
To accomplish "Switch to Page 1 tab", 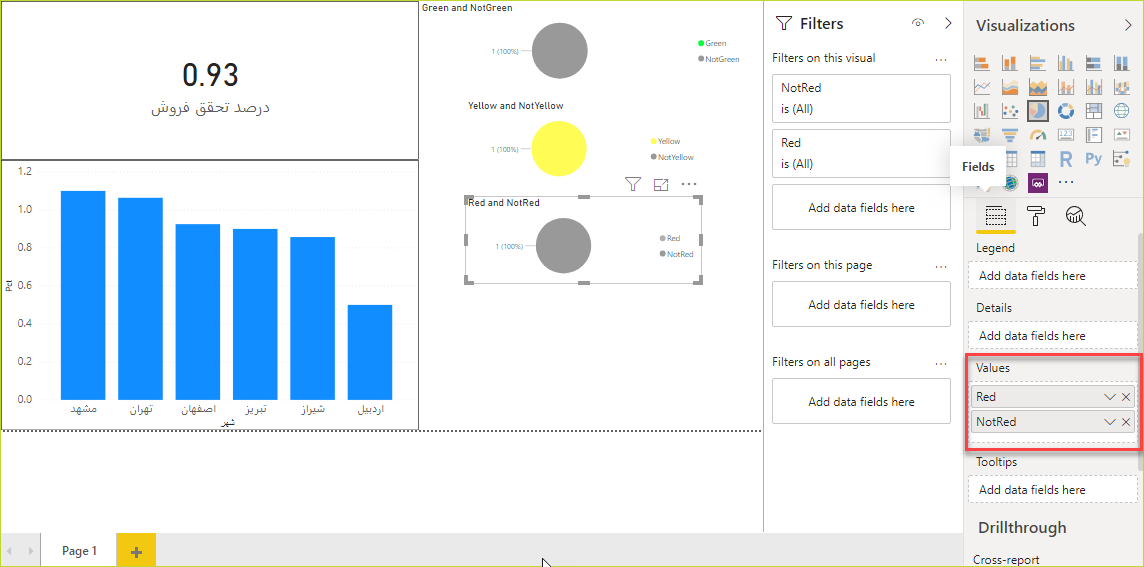I will click(x=79, y=551).
